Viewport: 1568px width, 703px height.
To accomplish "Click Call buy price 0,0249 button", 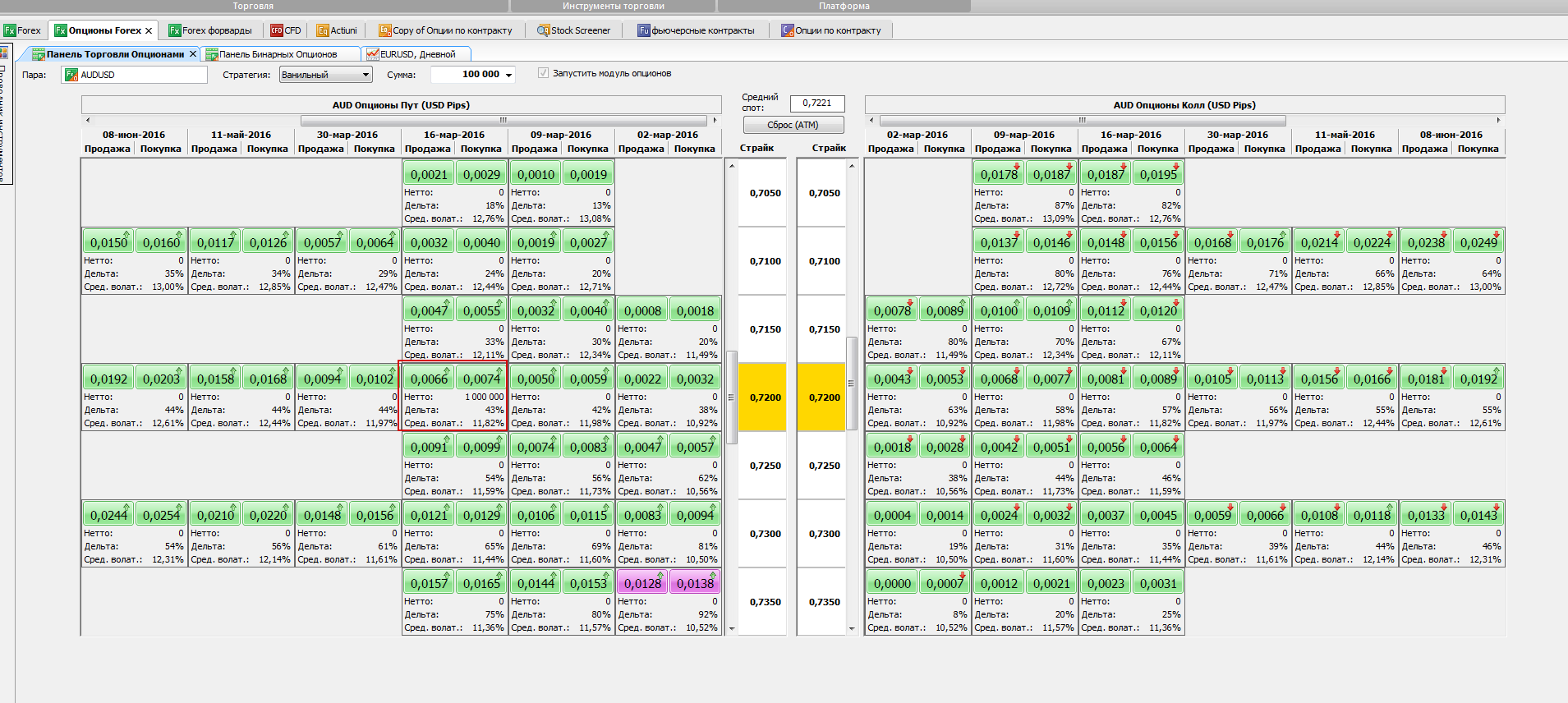I will click(1478, 242).
